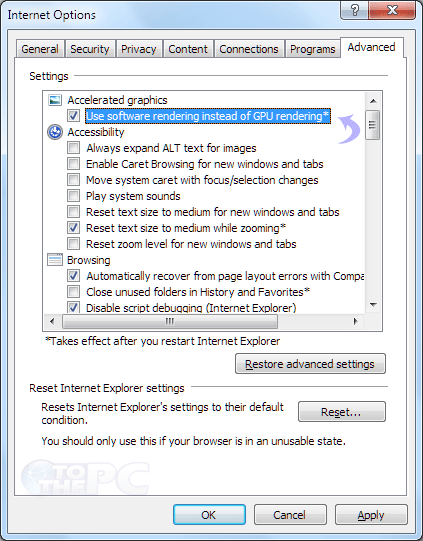
Task: Click the horizontal scroll left arrow
Action: point(52,322)
